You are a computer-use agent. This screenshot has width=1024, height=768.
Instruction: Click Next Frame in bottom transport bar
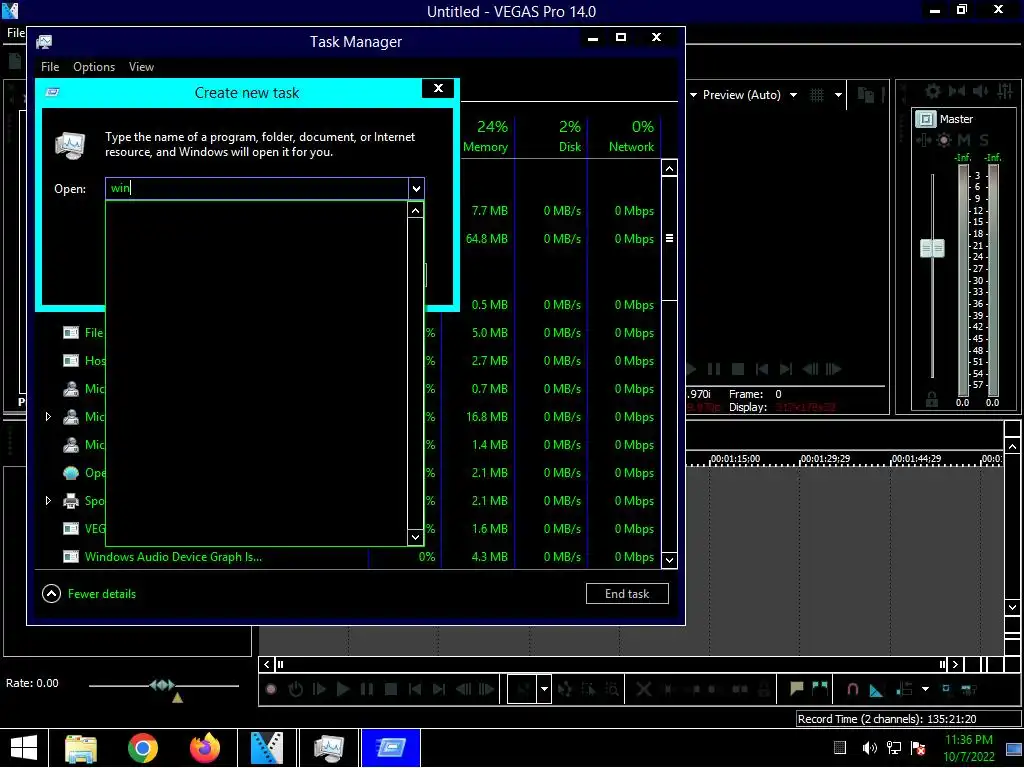coord(487,689)
